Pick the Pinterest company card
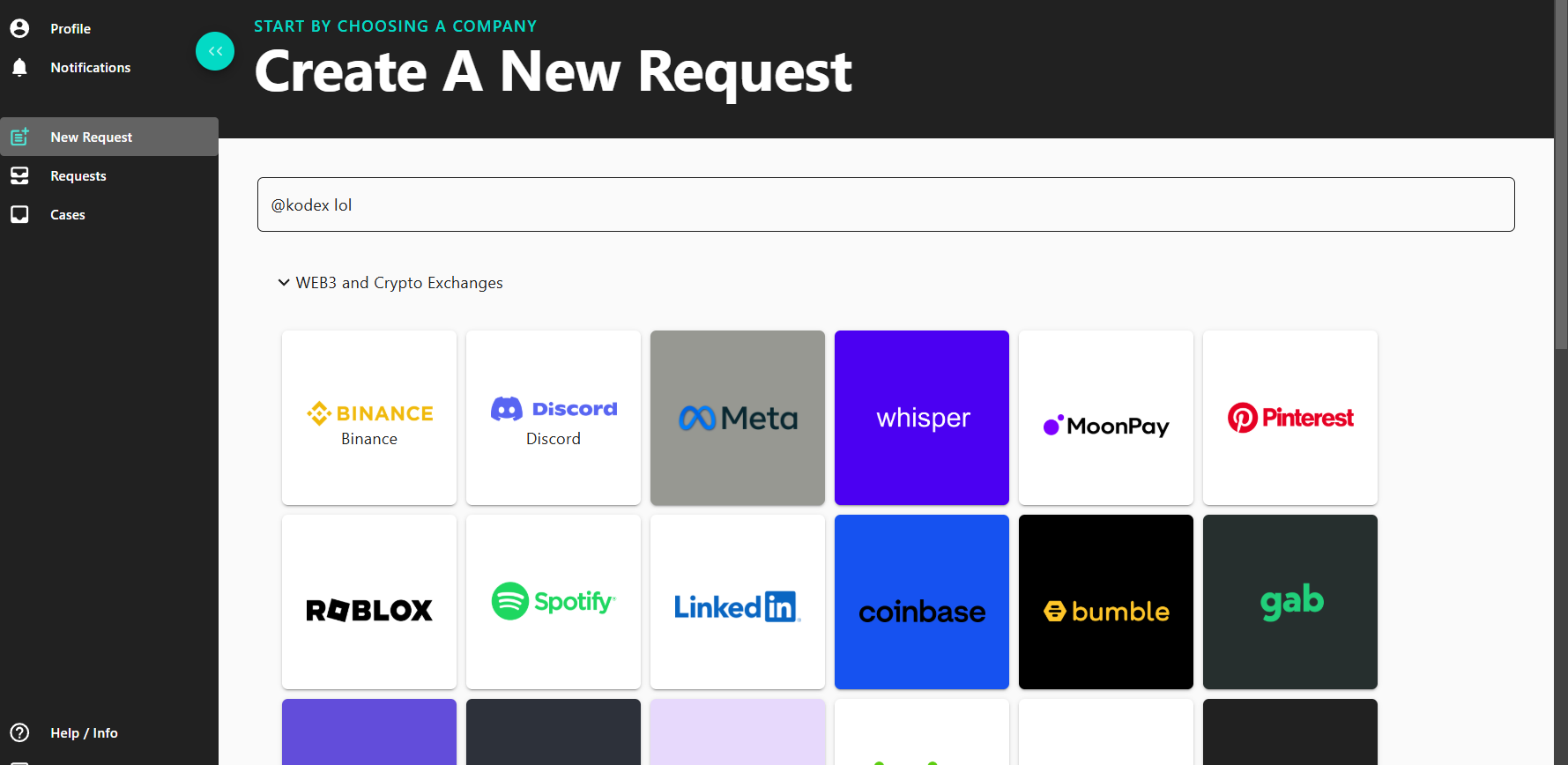The image size is (1568, 765). pos(1290,418)
